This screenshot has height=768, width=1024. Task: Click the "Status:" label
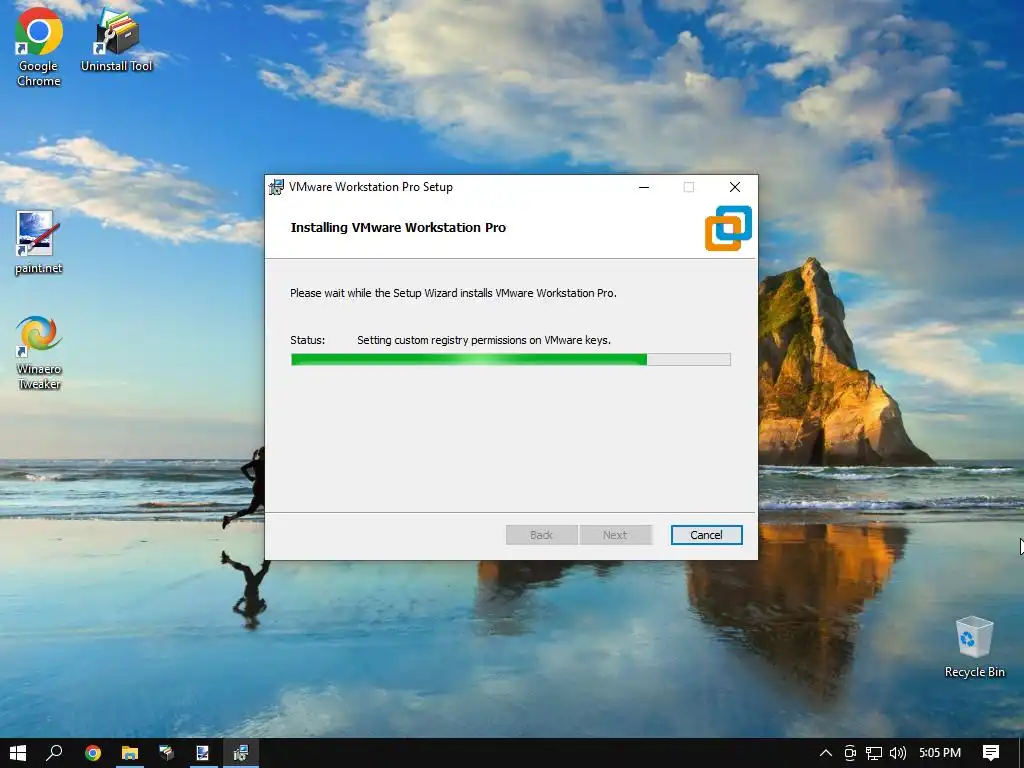point(308,340)
